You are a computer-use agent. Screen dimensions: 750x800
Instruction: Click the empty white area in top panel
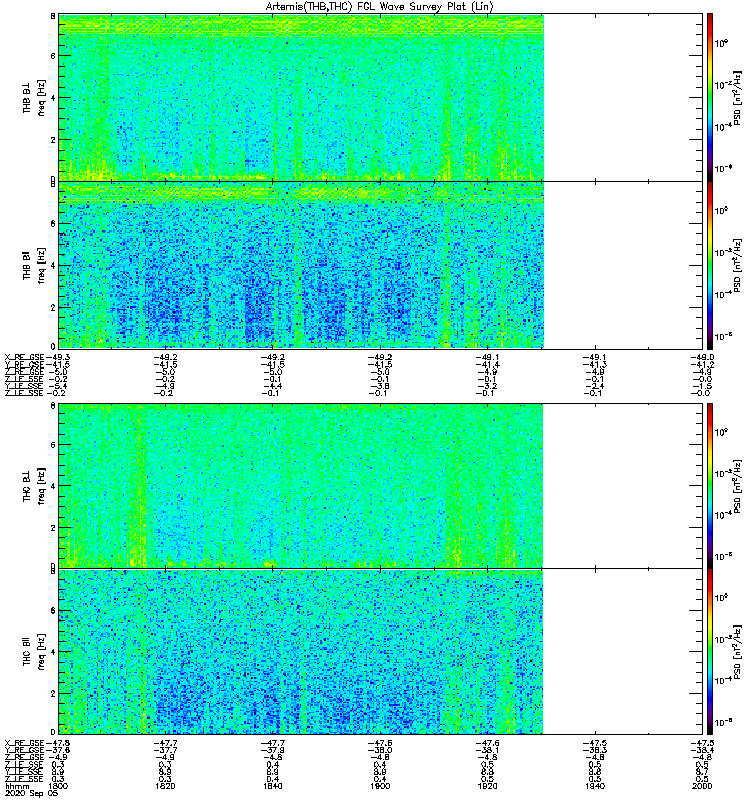[x=623, y=97]
